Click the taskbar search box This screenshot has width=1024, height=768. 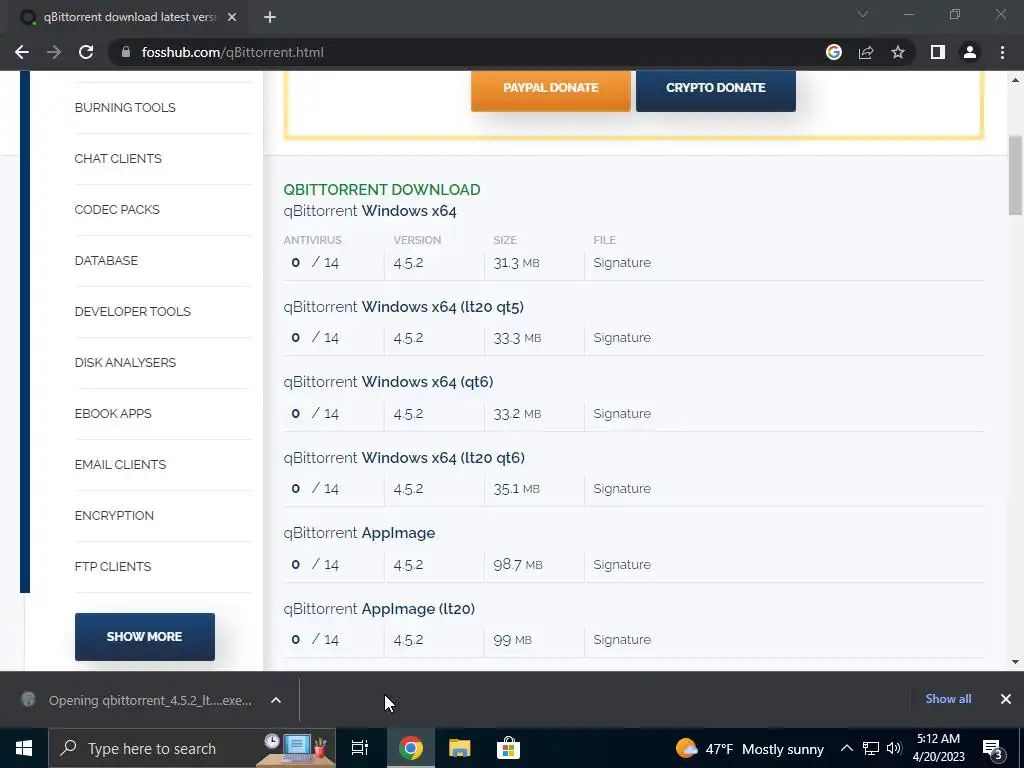tap(192, 748)
